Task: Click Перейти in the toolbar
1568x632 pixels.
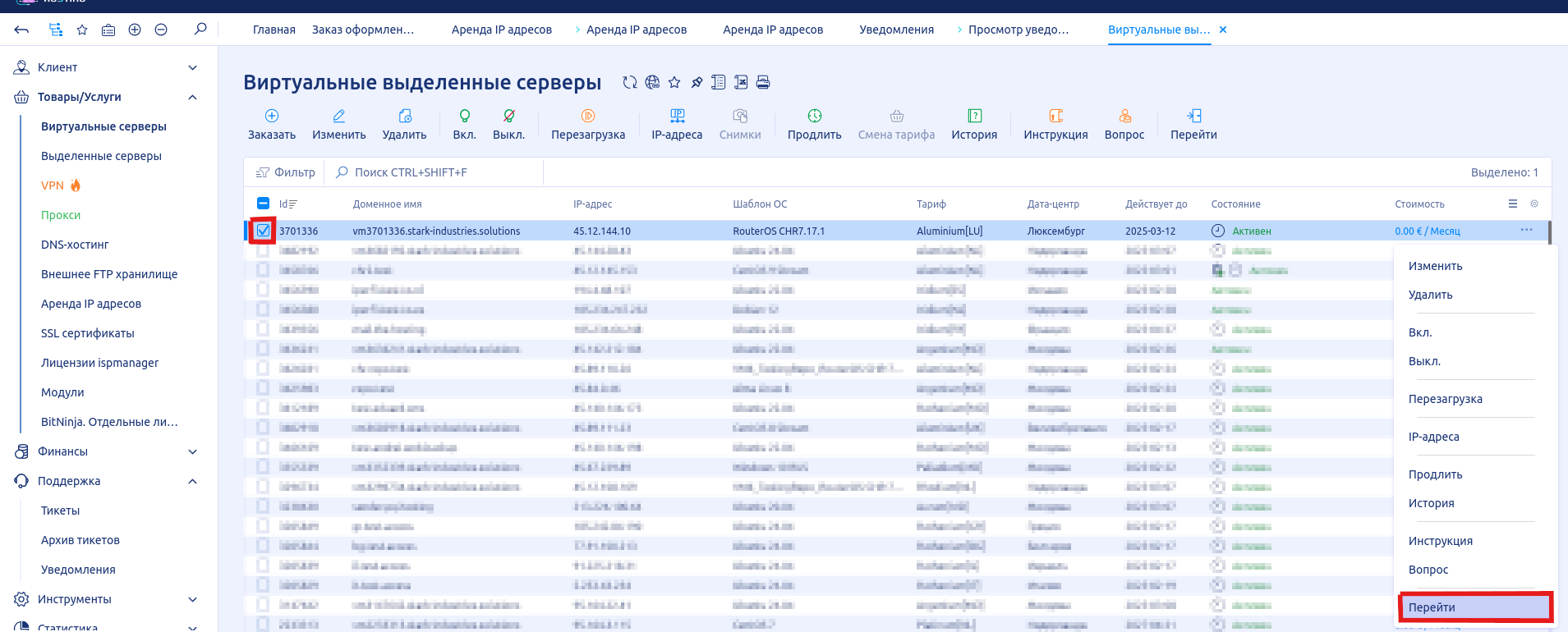Action: click(1193, 125)
